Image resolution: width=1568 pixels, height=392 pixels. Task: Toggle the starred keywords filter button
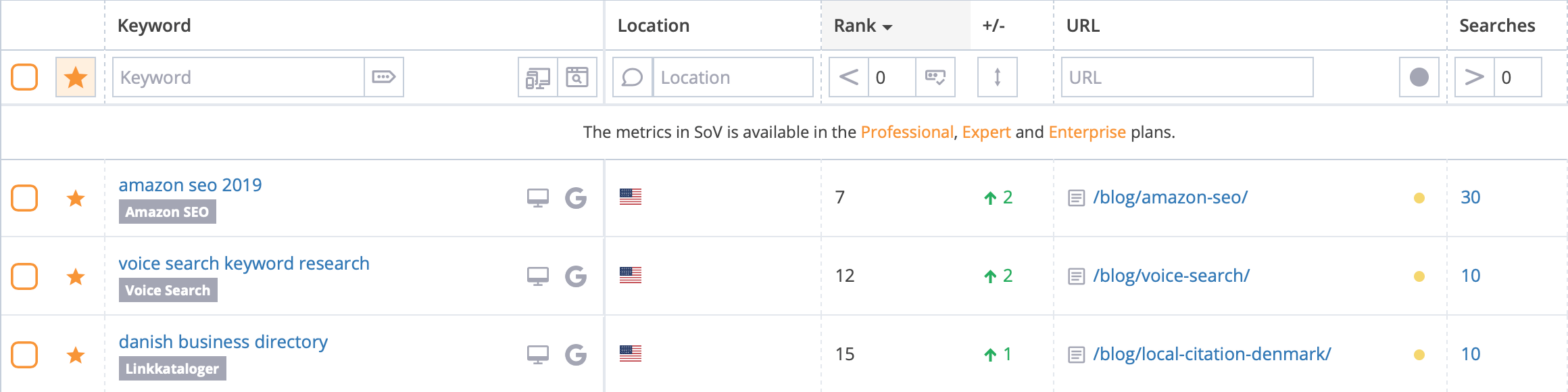pyautogui.click(x=75, y=77)
